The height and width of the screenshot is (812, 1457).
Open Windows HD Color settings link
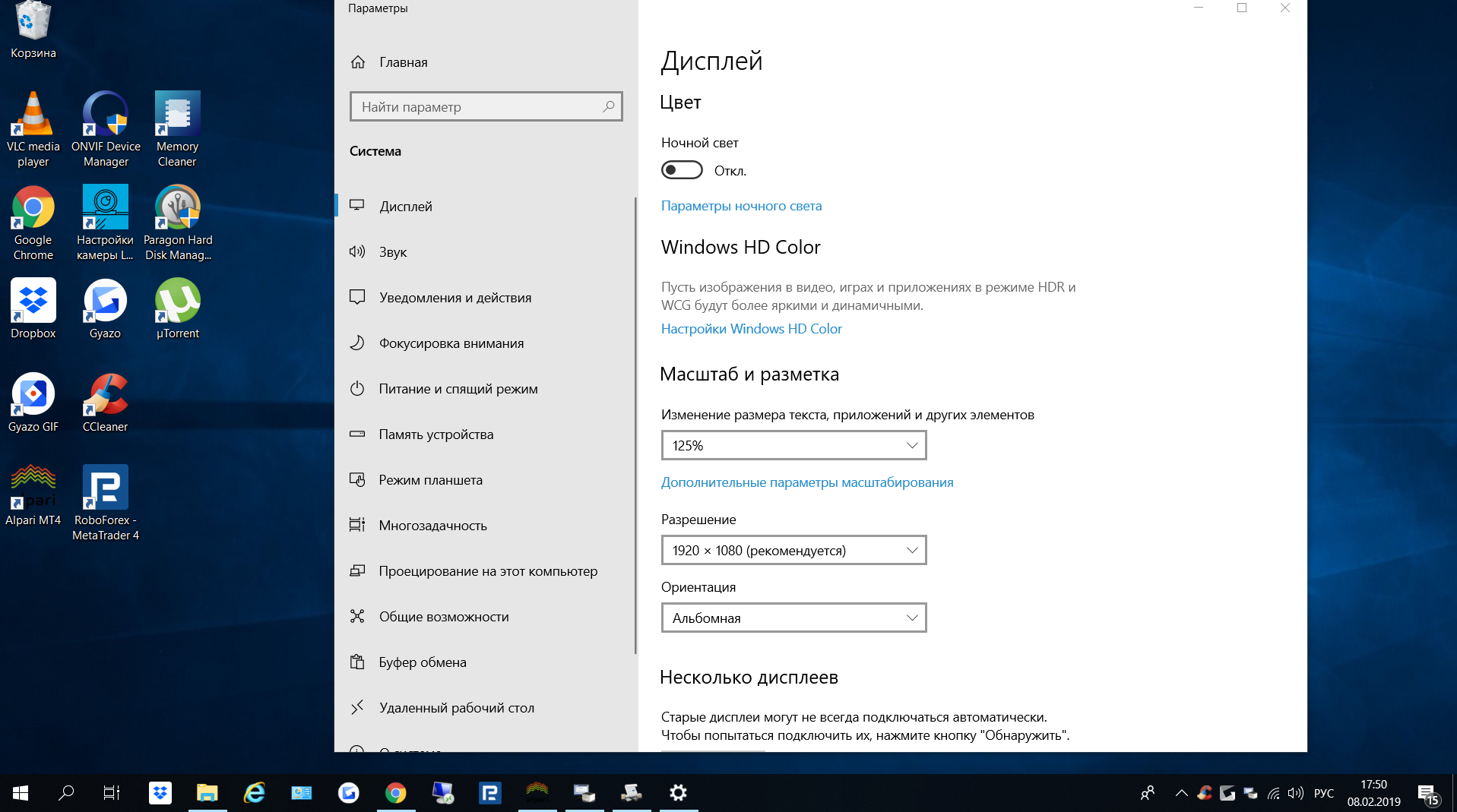751,329
